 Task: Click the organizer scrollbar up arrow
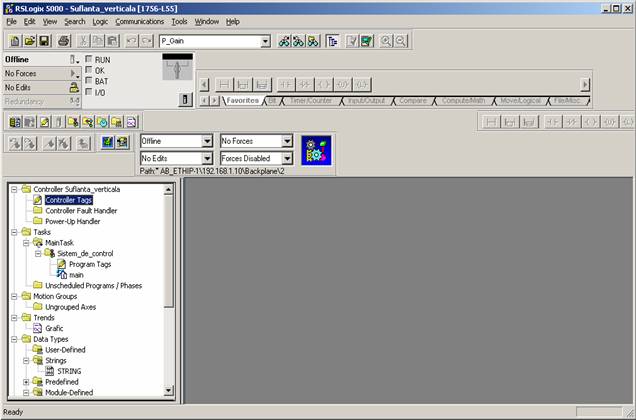click(x=168, y=190)
